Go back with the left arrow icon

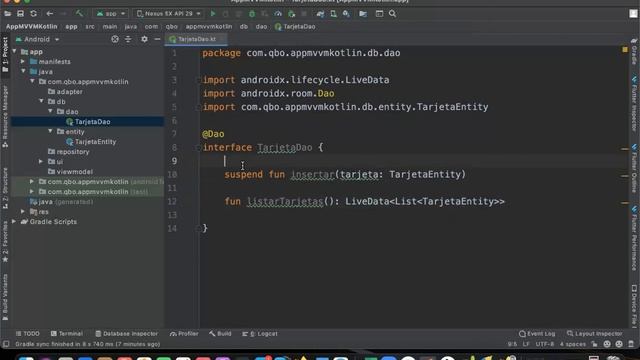click(x=49, y=13)
